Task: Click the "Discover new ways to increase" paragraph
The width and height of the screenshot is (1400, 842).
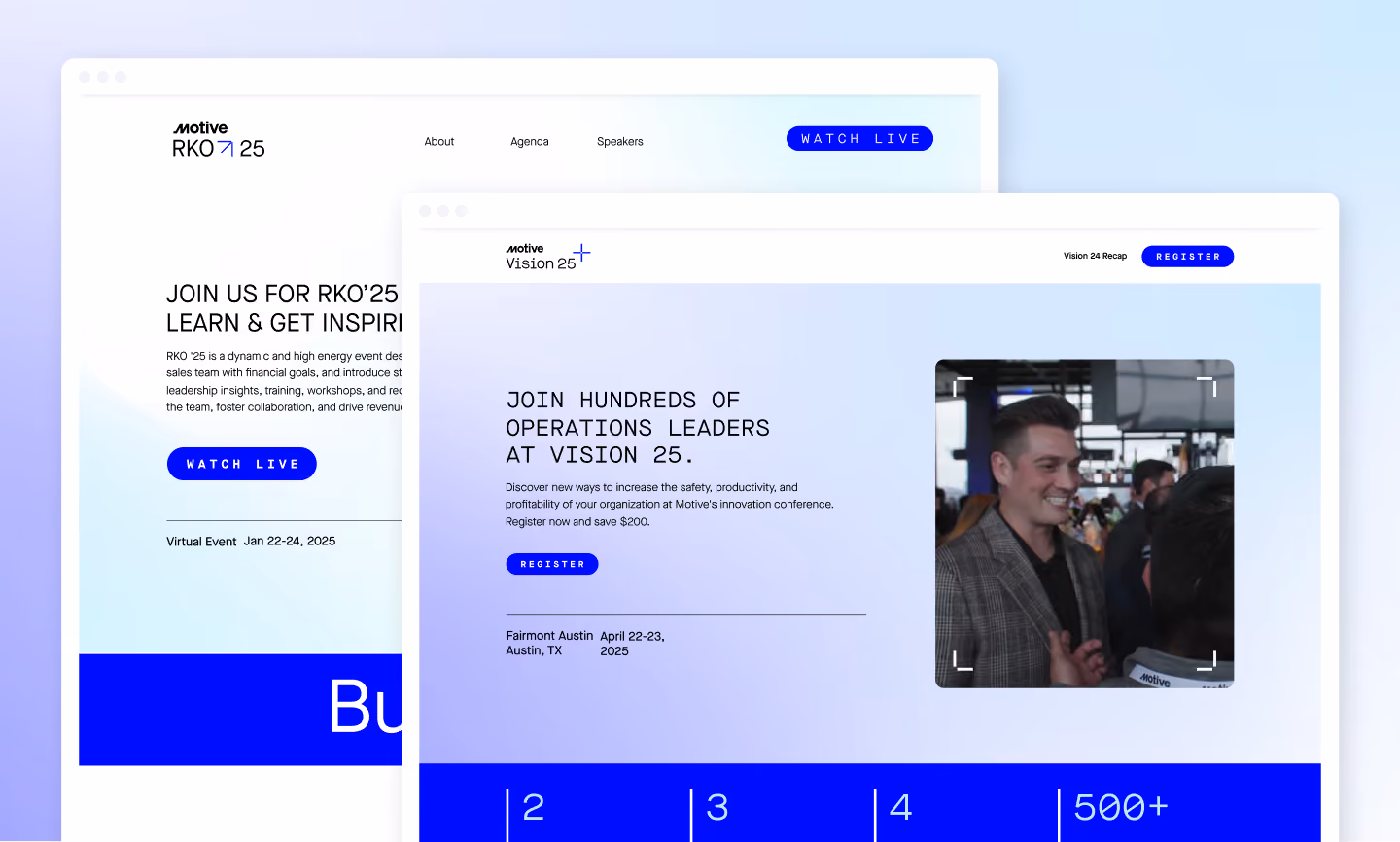Action: click(x=670, y=505)
